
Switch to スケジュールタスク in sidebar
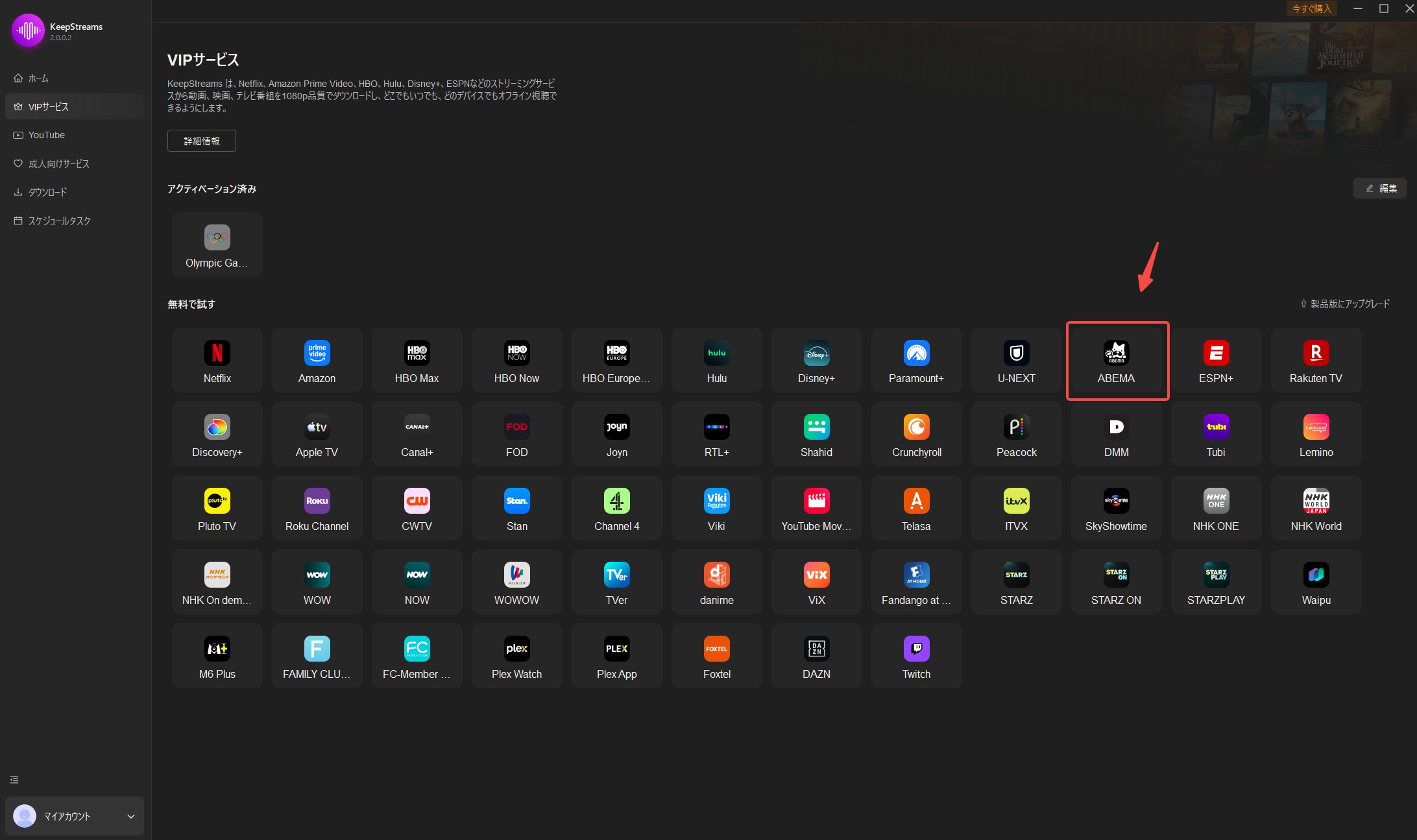point(59,221)
